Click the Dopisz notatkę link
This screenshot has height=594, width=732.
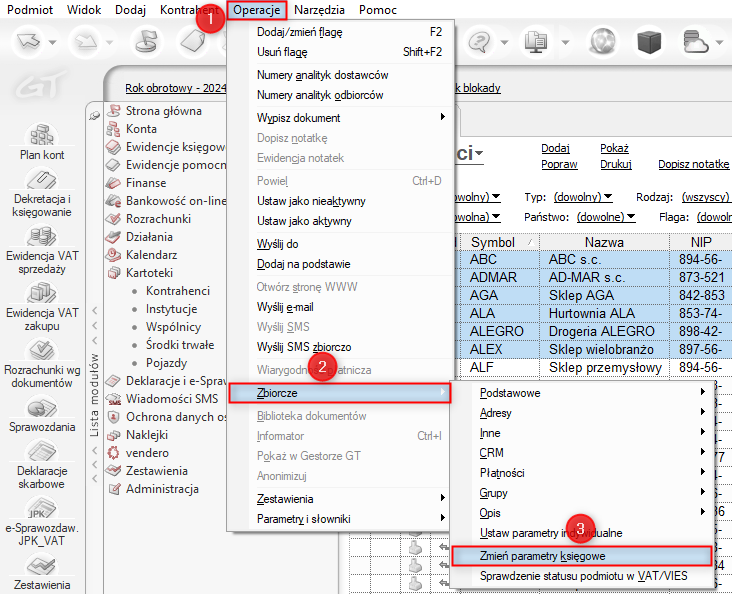point(694,164)
